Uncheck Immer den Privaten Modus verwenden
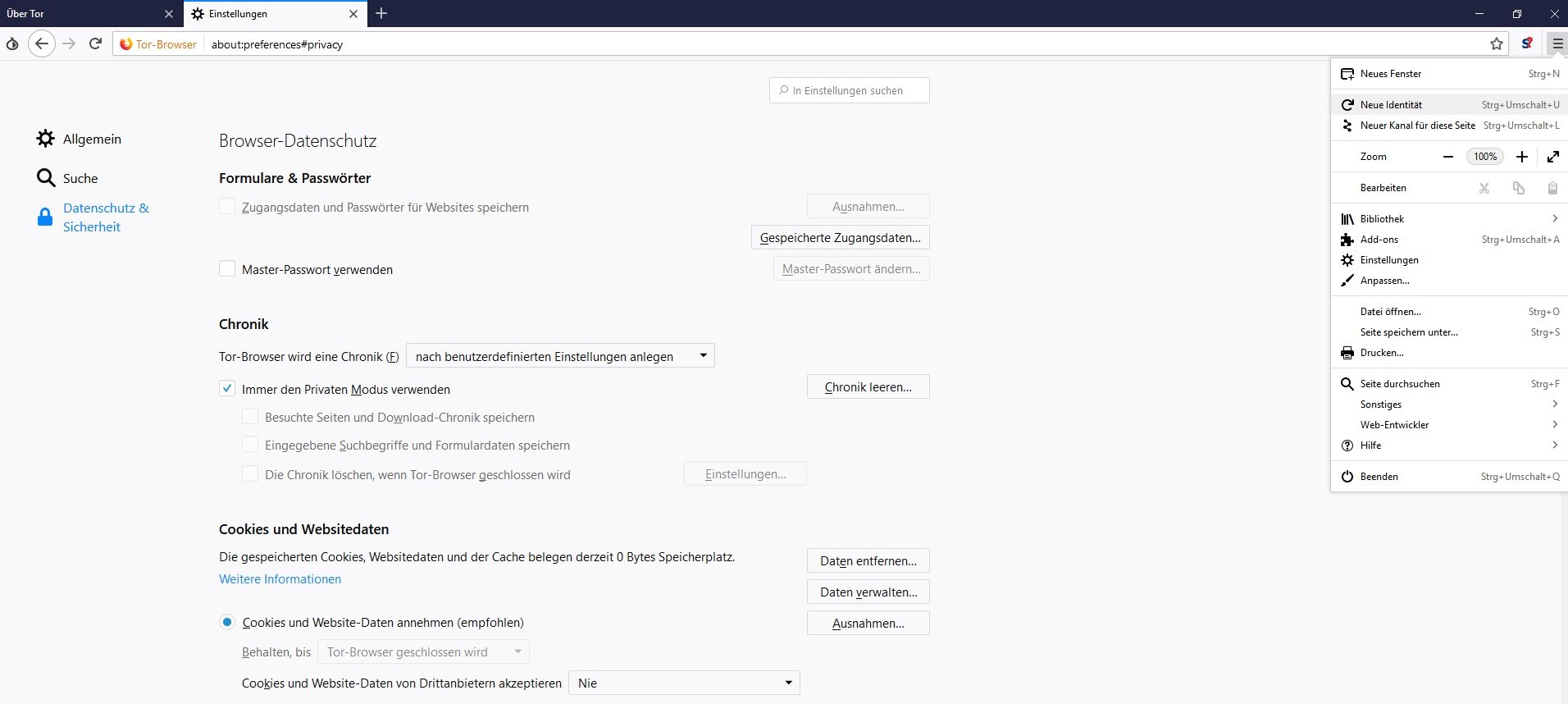This screenshot has width=1568, height=704. [227, 389]
